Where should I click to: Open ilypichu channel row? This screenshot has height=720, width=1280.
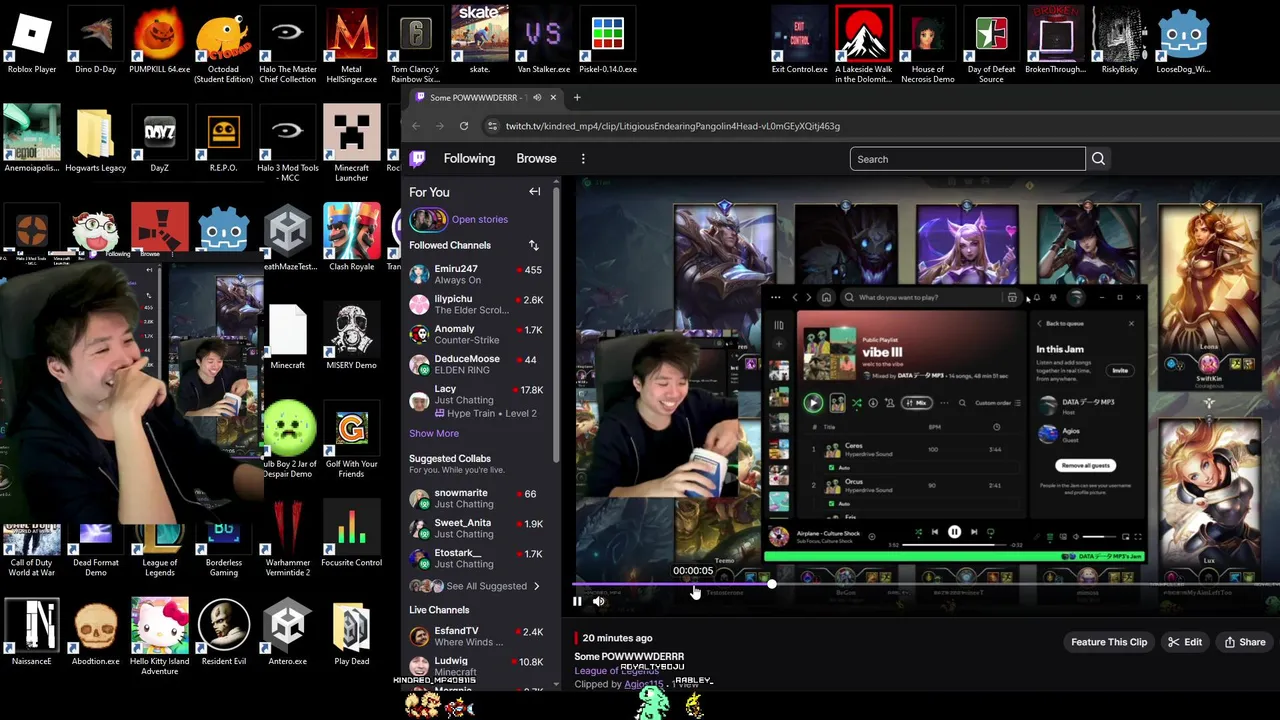pos(476,304)
